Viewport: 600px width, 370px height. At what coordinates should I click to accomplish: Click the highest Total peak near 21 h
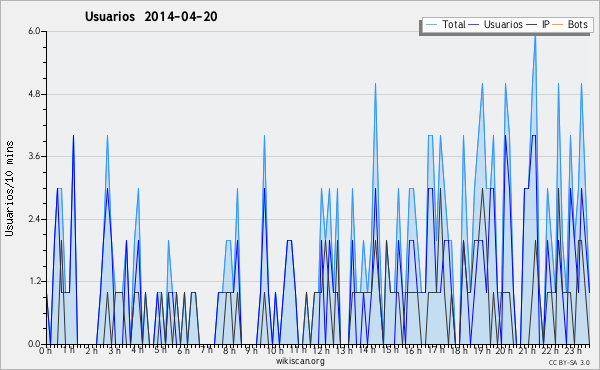point(535,35)
